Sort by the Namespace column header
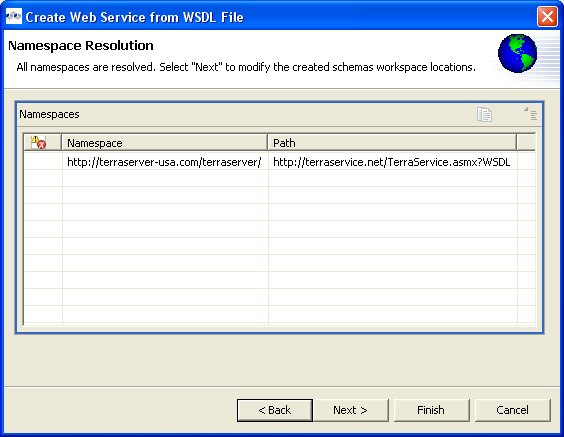Viewport: 564px width, 437px height. pos(164,143)
